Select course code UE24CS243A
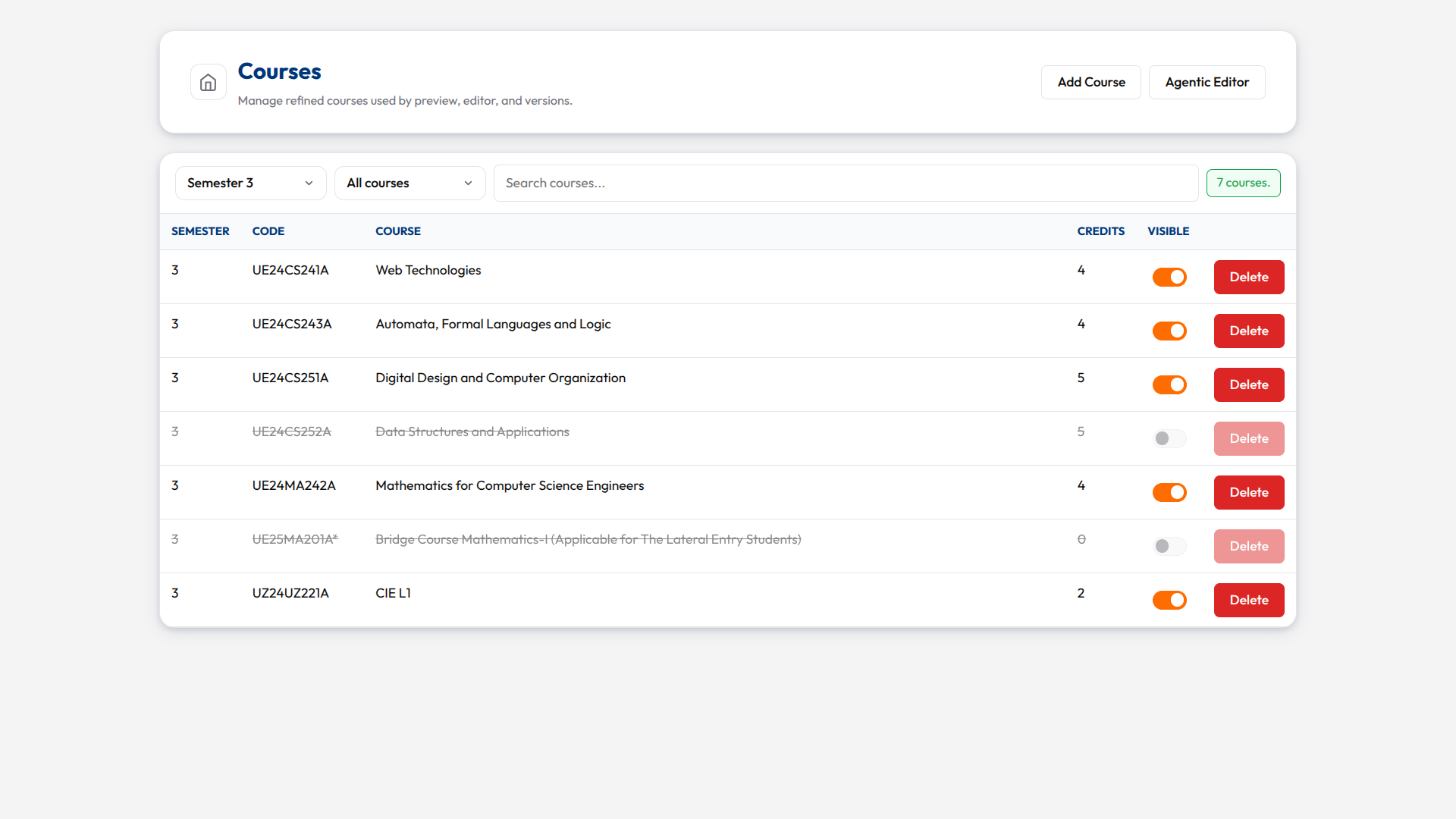This screenshot has height=819, width=1456. [292, 324]
